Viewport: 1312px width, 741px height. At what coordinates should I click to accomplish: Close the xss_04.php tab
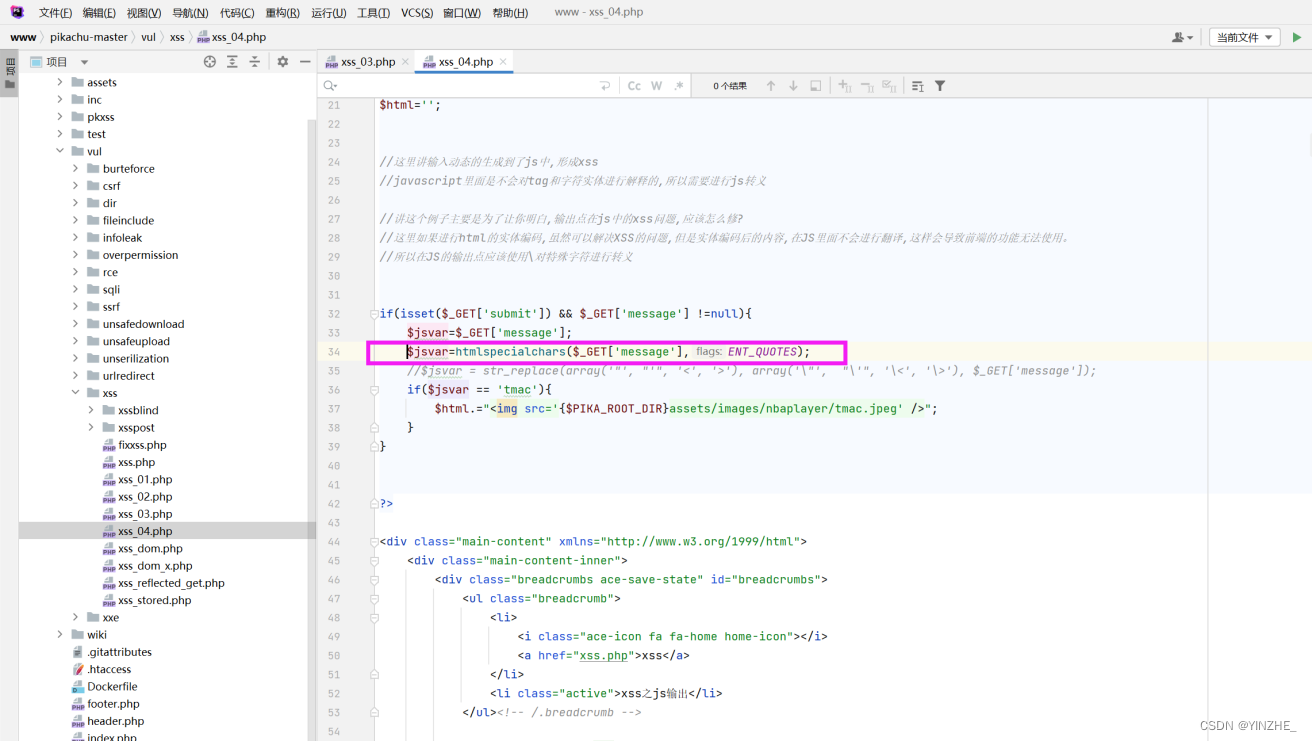(503, 62)
